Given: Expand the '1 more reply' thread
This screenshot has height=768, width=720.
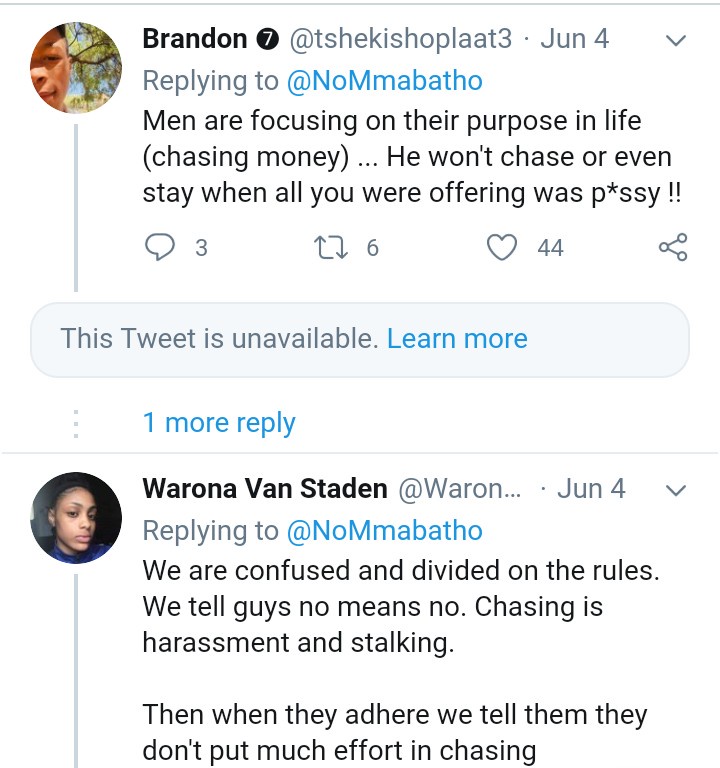Looking at the screenshot, I should tap(219, 422).
